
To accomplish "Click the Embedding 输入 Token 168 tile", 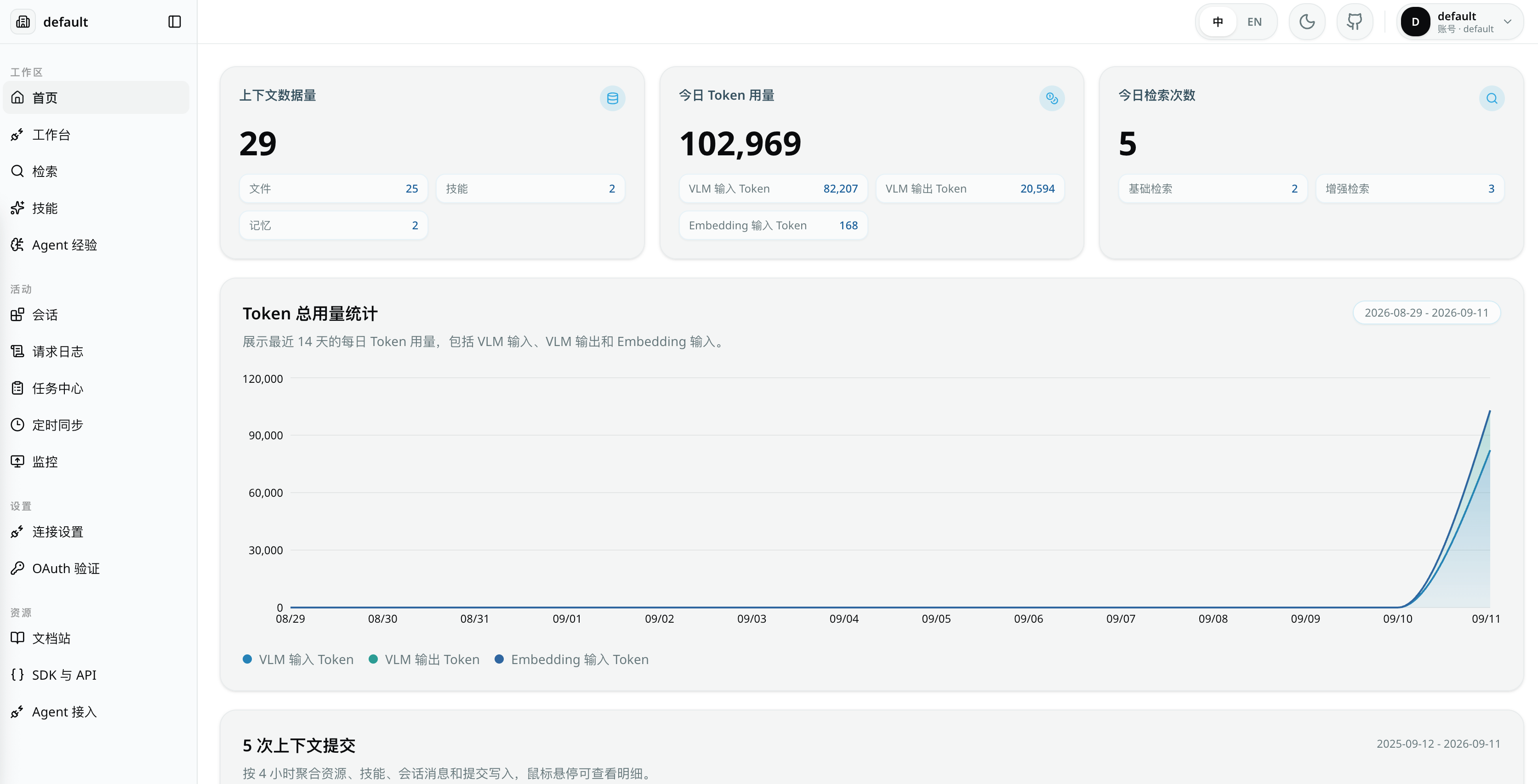I will 773,225.
